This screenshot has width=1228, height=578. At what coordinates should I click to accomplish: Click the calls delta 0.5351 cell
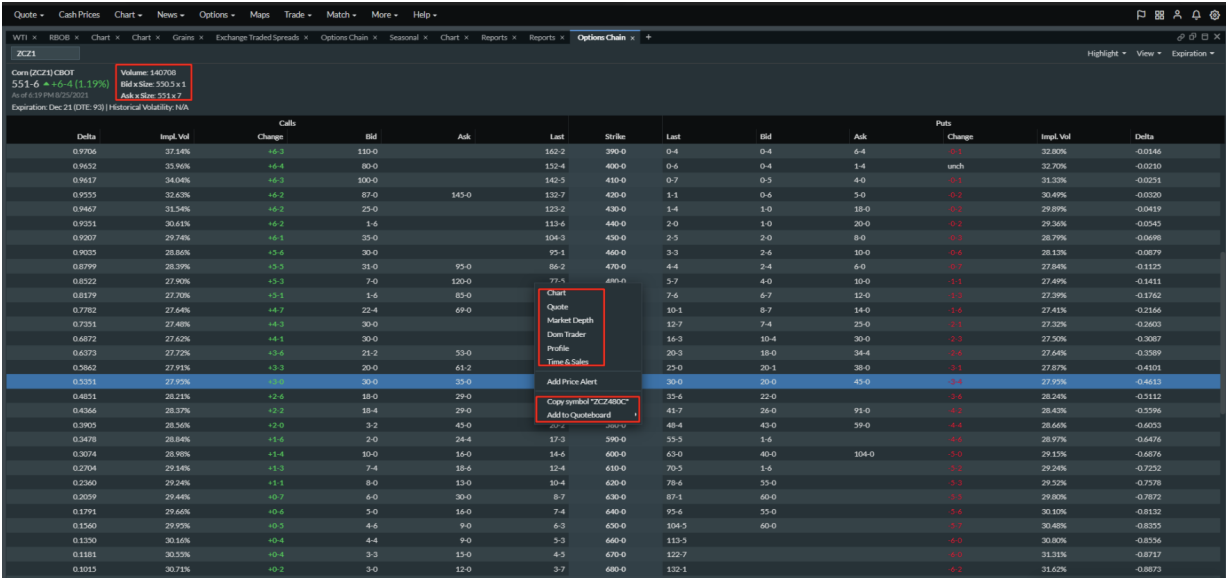86,381
